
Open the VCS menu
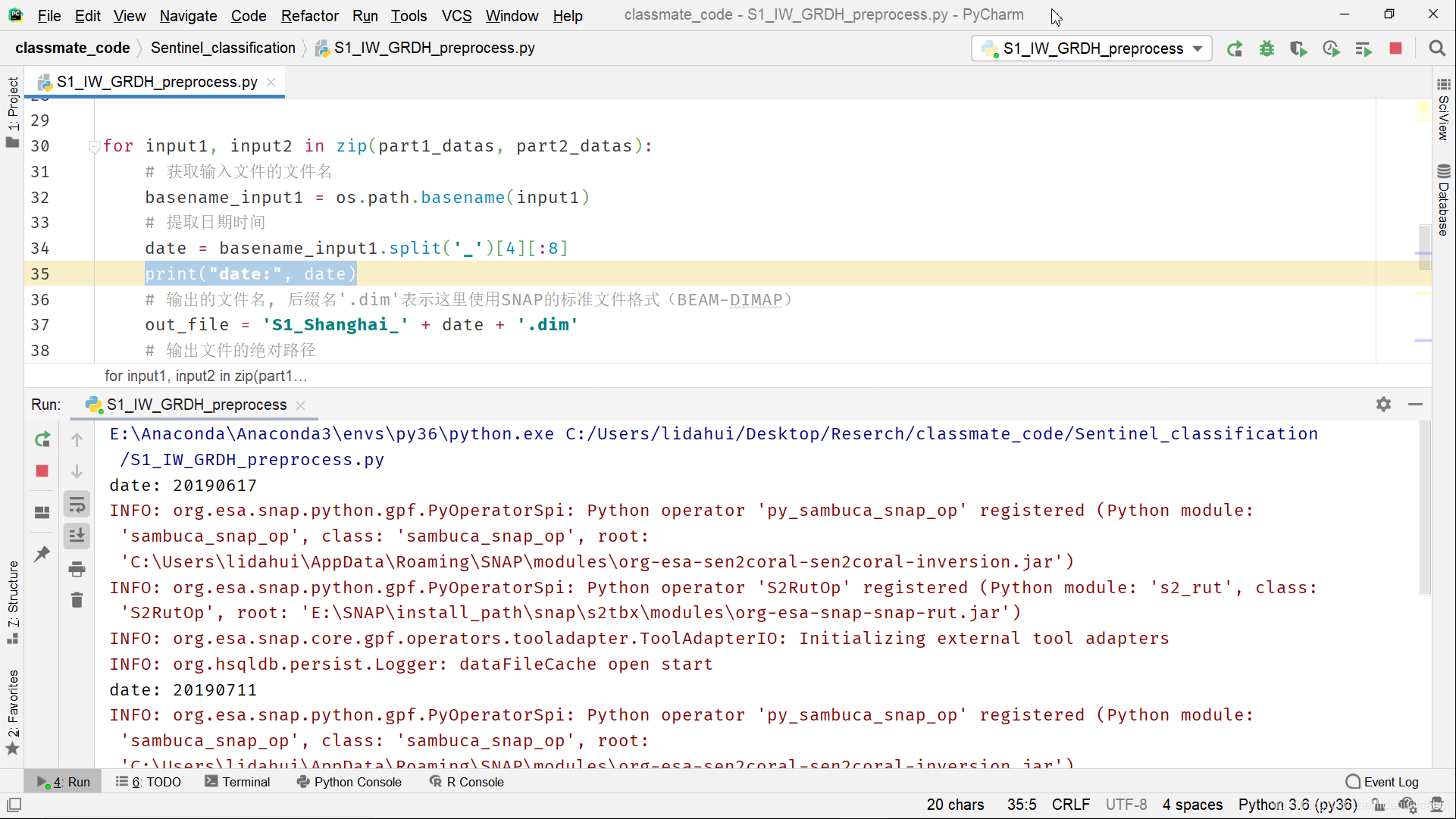[x=456, y=15]
